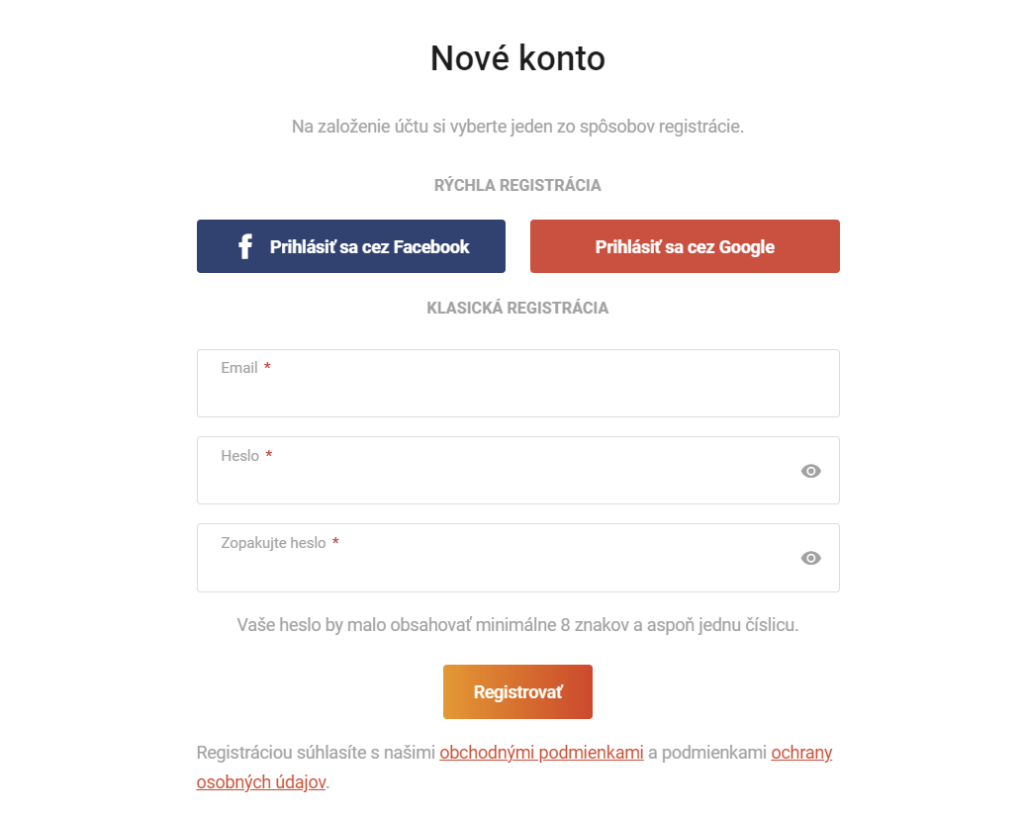Screen dimensions: 1024x816
Task: Click the 'Nové konto' heading
Action: (x=518, y=58)
